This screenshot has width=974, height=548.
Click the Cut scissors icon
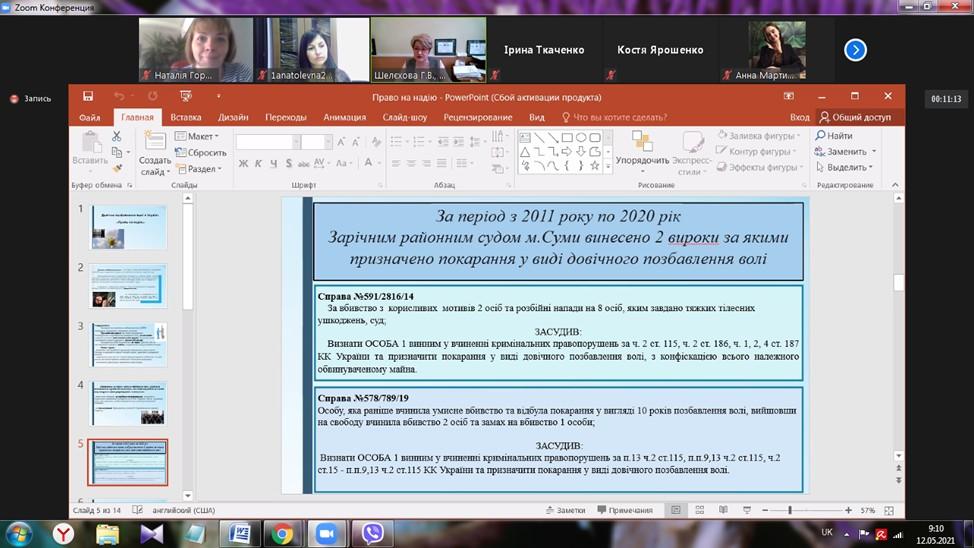click(x=116, y=136)
